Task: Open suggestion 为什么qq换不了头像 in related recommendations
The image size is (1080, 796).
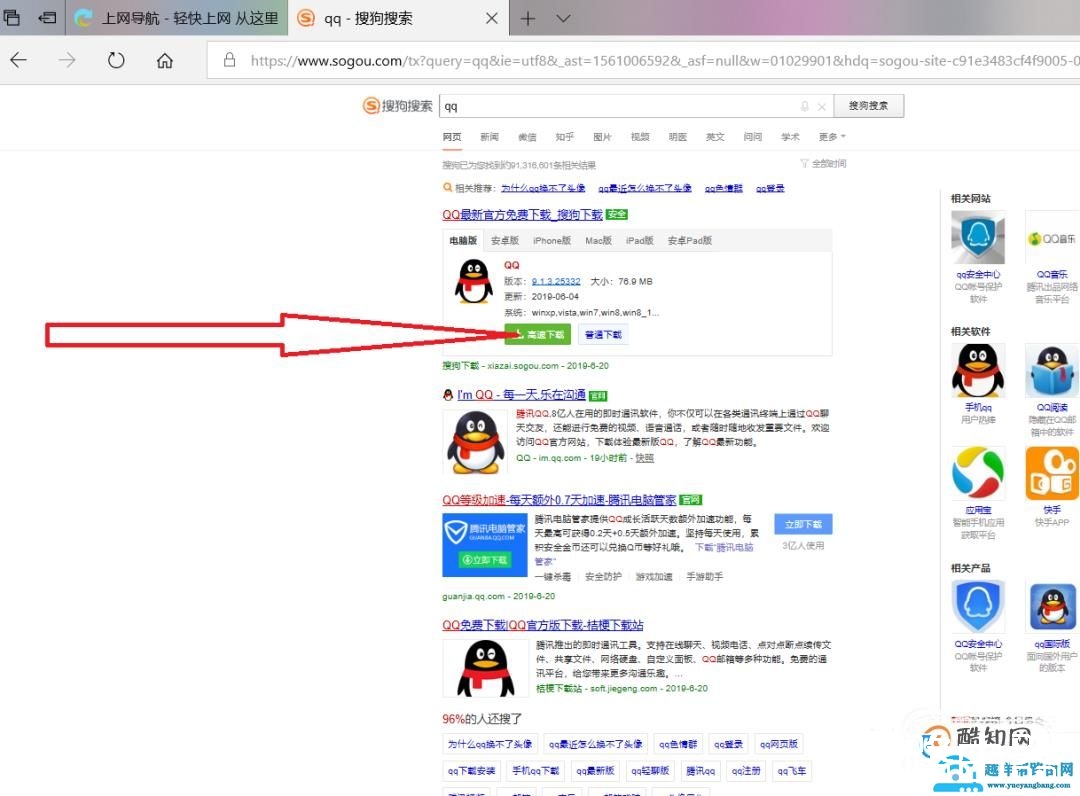Action: tap(543, 188)
